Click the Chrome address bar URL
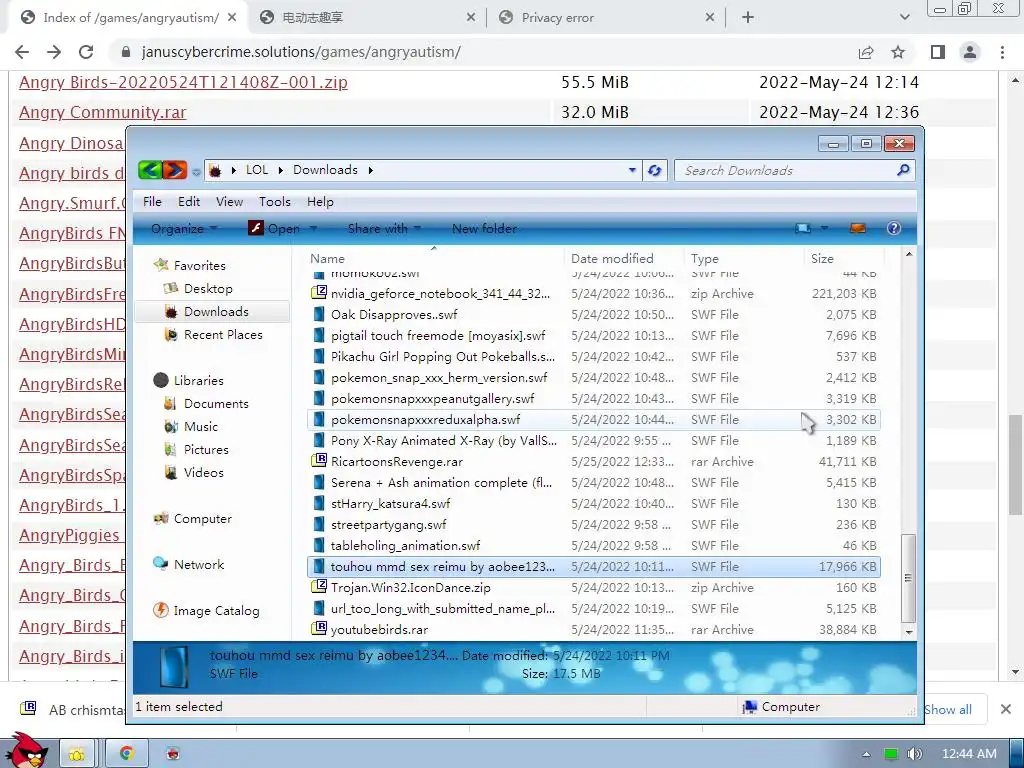The height and width of the screenshot is (768, 1024). tap(301, 52)
